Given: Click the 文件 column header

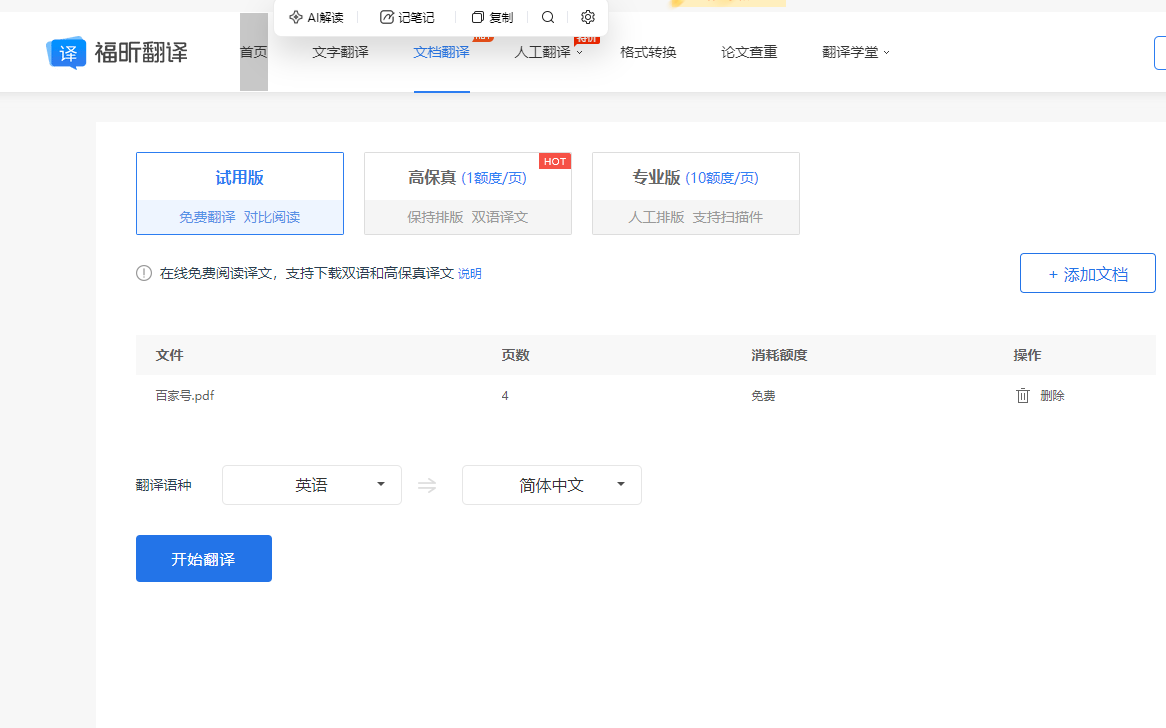Looking at the screenshot, I should coord(170,355).
